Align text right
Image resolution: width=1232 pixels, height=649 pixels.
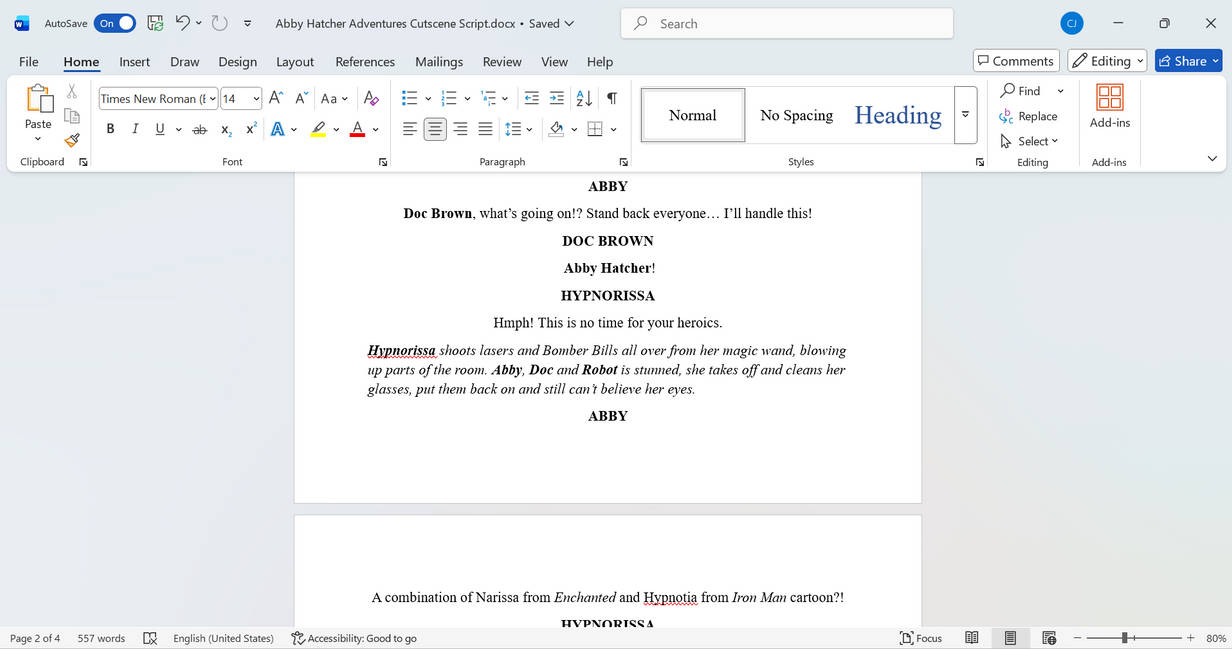click(460, 129)
